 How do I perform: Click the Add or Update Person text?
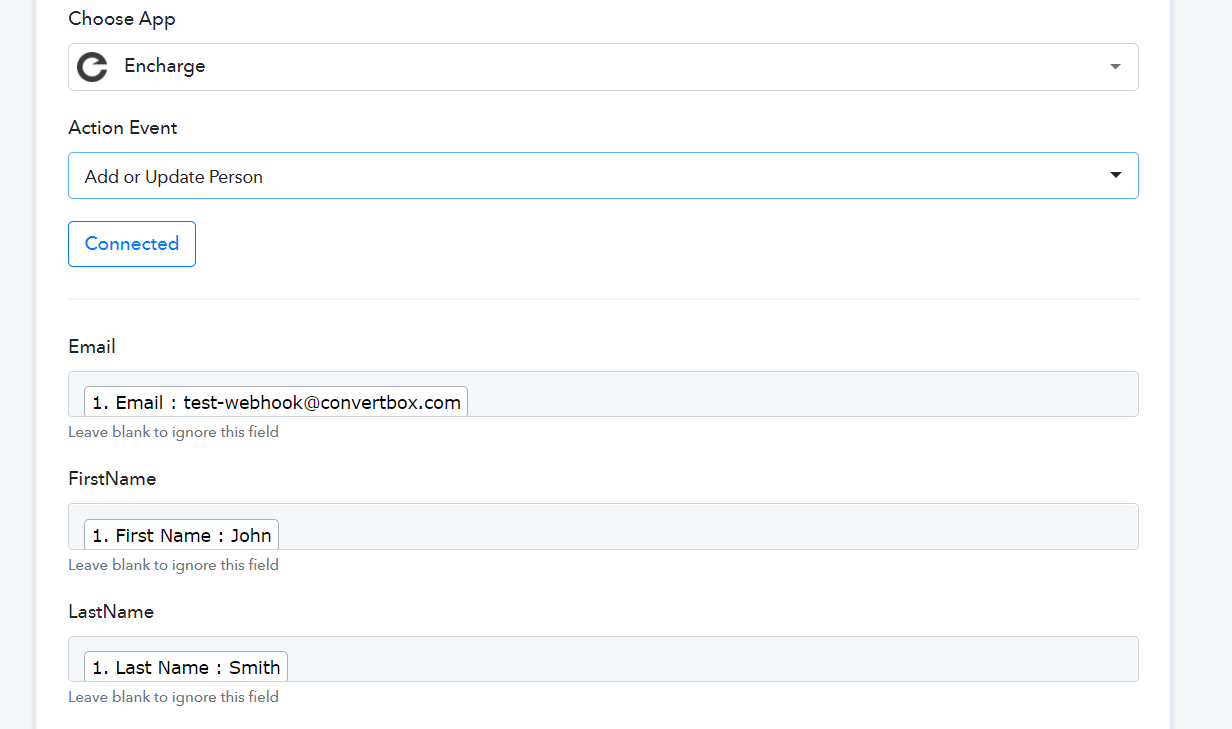coord(174,177)
